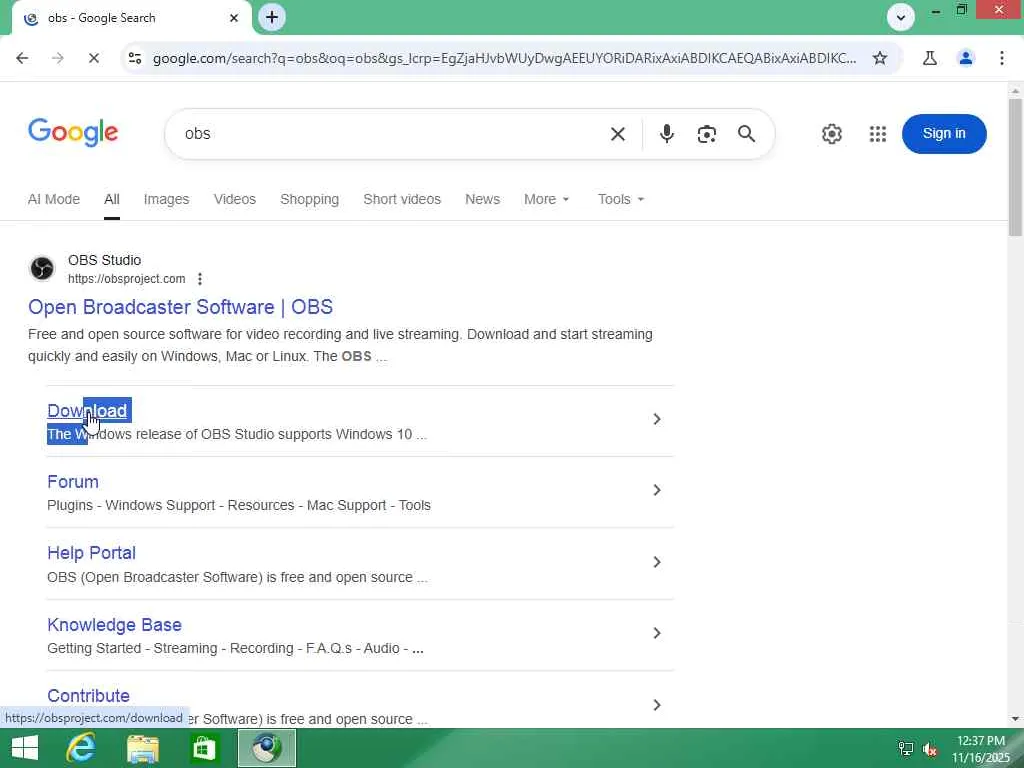Open the network tray icon
Screen dimensions: 1024x768
click(x=905, y=749)
